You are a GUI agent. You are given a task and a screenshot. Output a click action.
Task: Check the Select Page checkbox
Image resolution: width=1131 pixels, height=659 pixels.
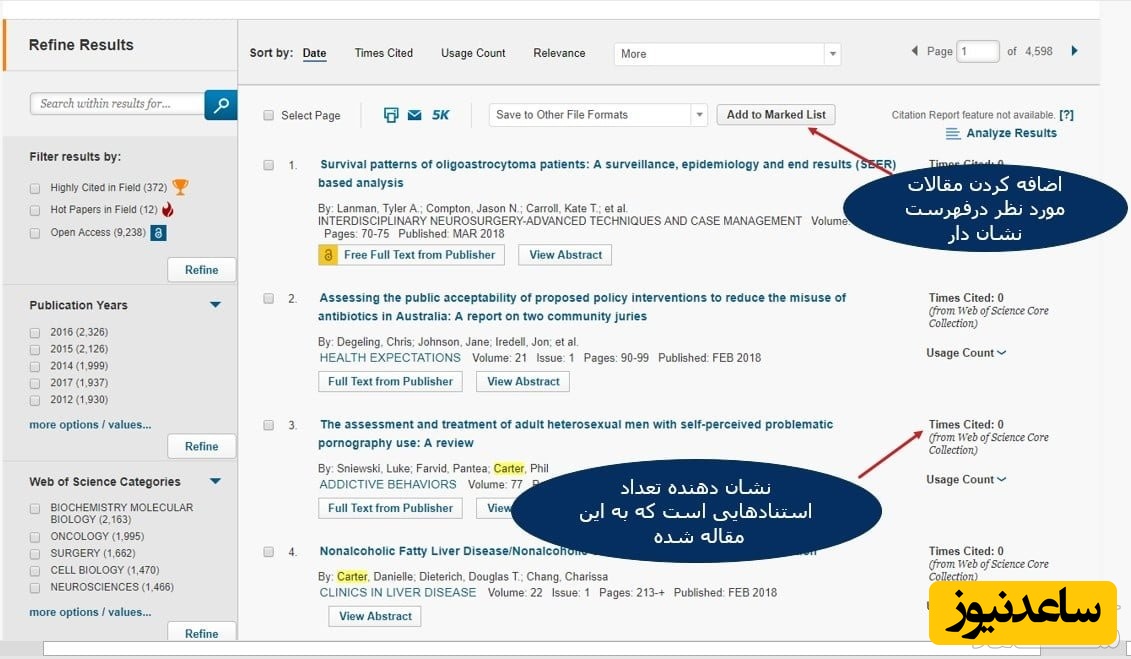pyautogui.click(x=268, y=115)
